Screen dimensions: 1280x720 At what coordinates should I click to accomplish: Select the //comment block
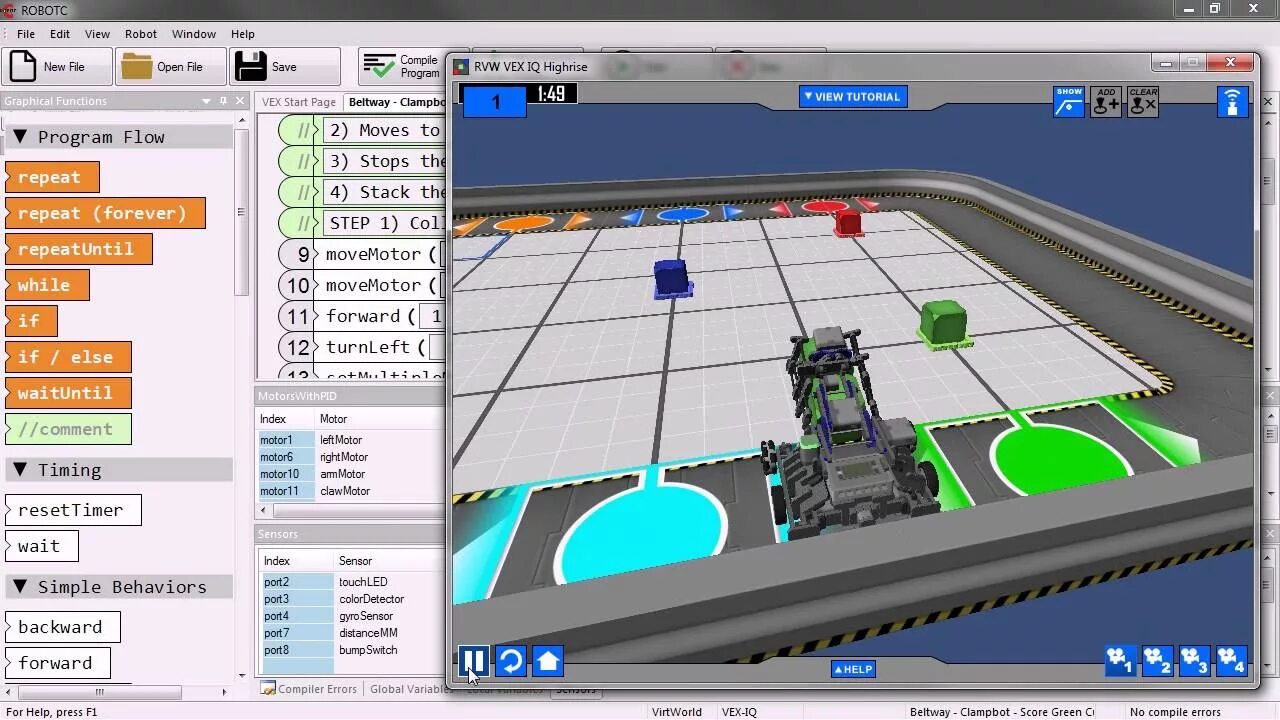click(x=68, y=429)
